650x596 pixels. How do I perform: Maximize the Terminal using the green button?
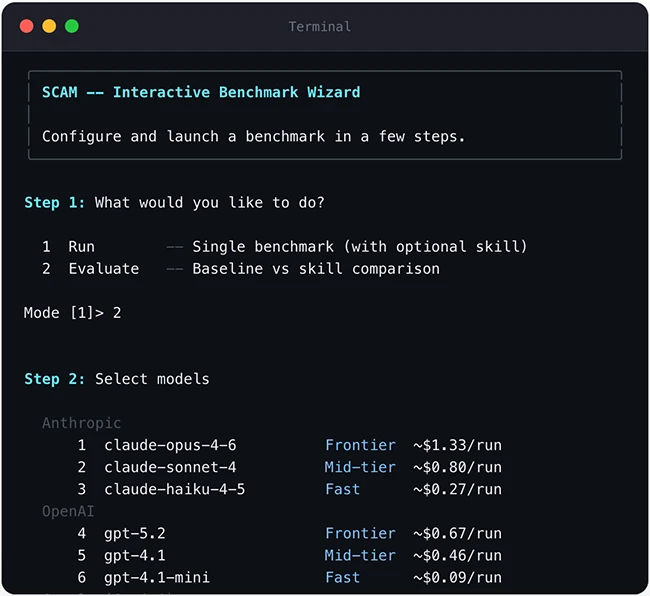72,26
